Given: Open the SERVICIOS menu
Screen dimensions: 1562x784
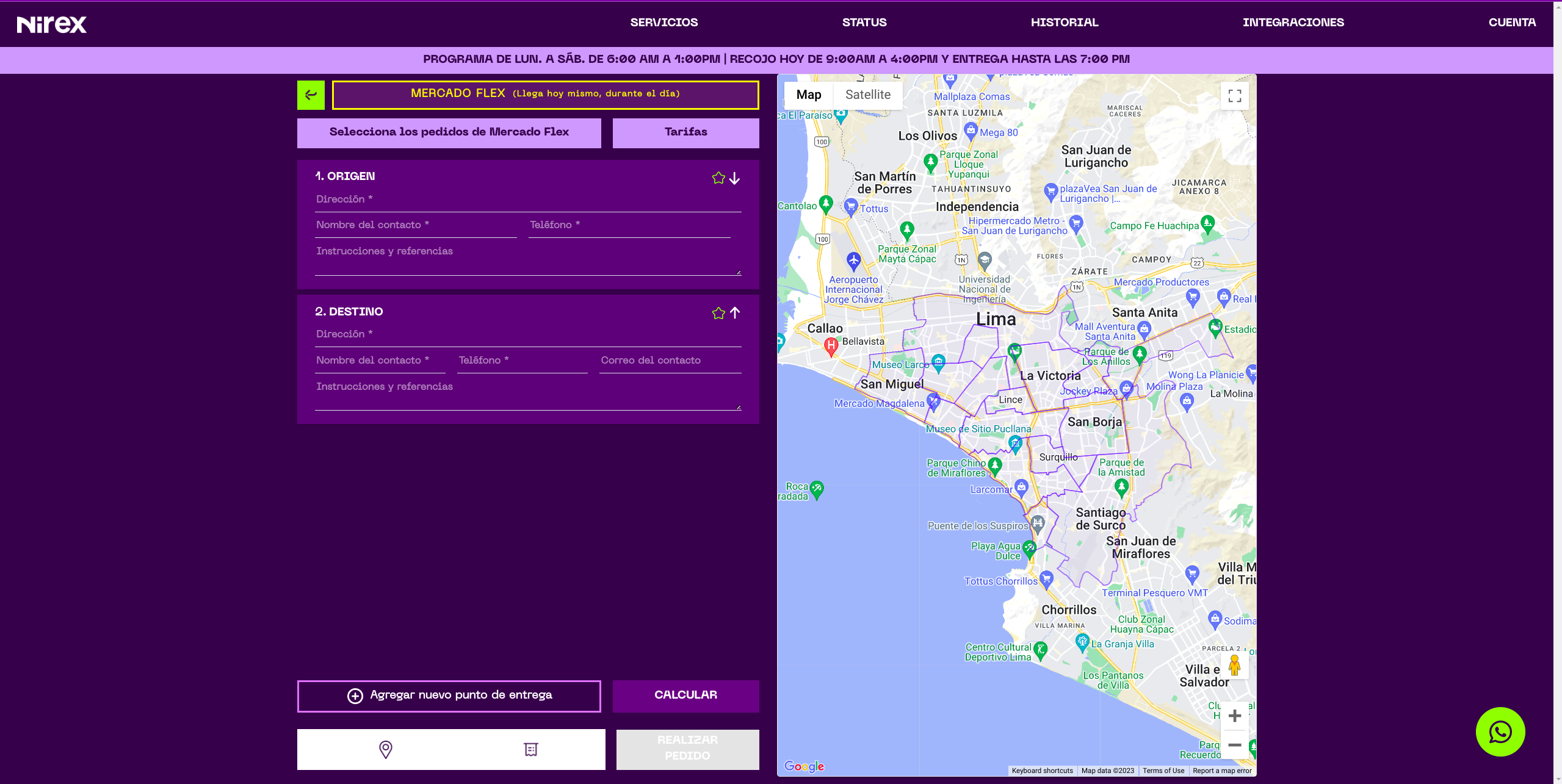Looking at the screenshot, I should [663, 23].
